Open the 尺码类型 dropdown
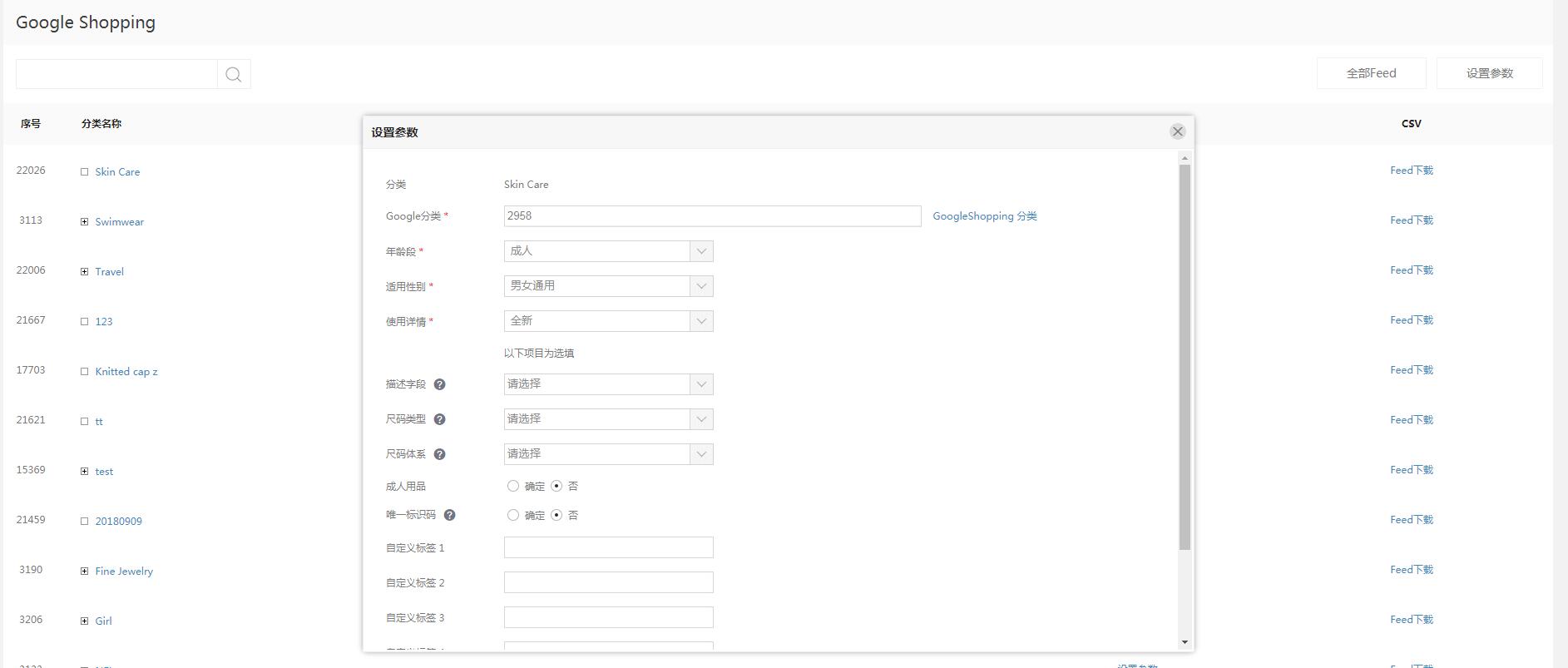The width and height of the screenshot is (1568, 668). click(x=608, y=419)
